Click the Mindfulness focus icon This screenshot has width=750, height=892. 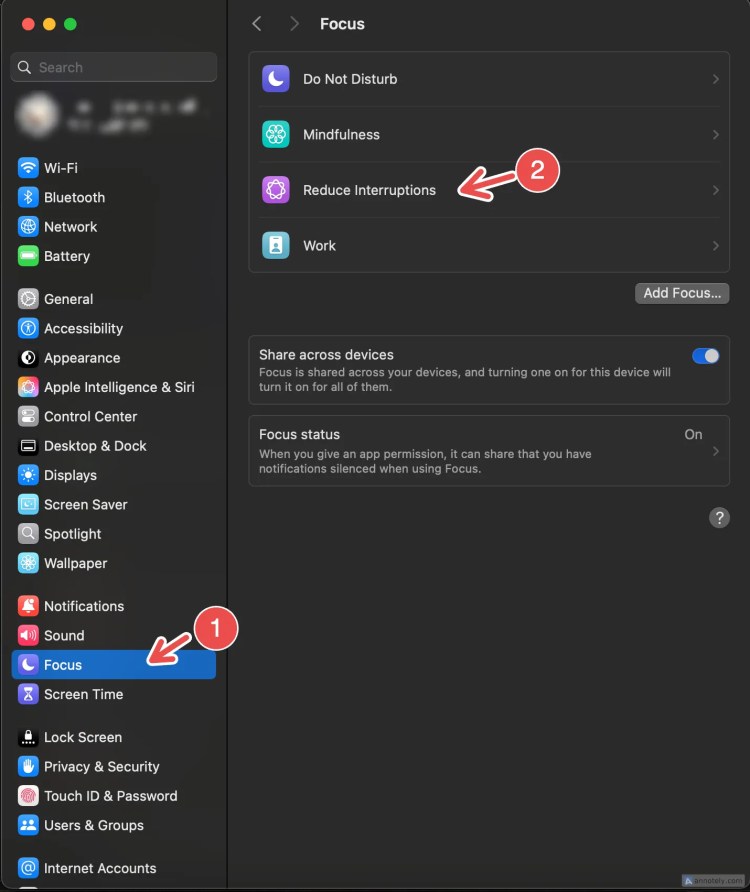tap(276, 134)
